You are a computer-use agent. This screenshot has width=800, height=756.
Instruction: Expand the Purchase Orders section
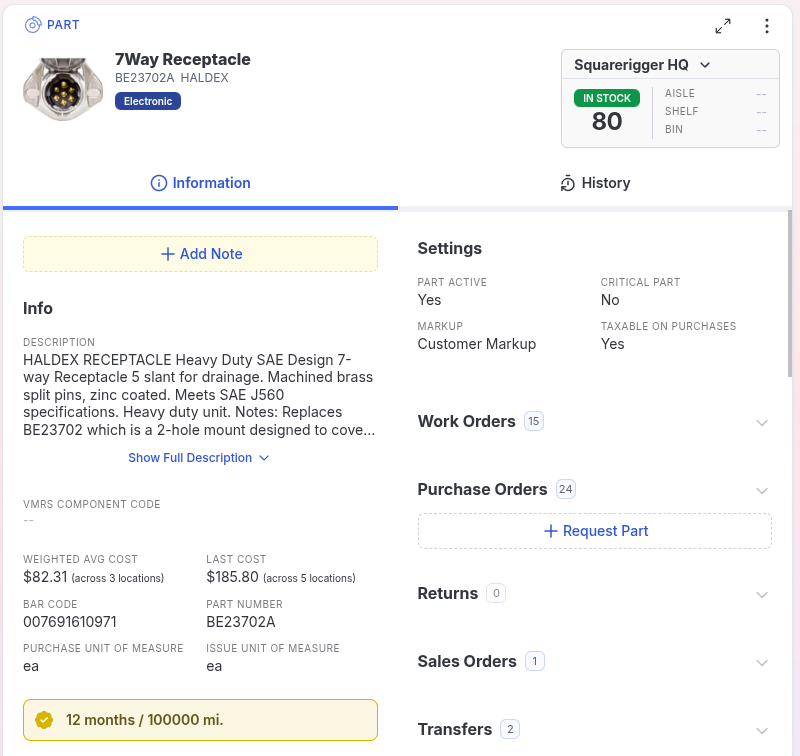coord(762,490)
